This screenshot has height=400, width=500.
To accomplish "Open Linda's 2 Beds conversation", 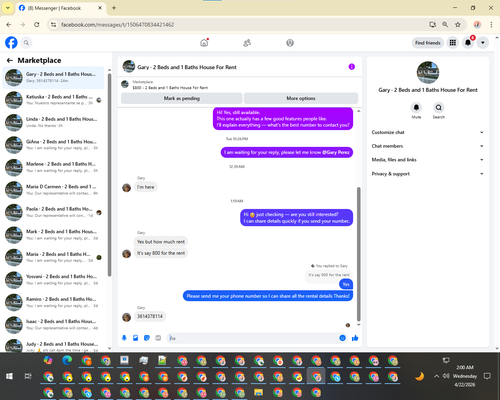I will point(53,122).
